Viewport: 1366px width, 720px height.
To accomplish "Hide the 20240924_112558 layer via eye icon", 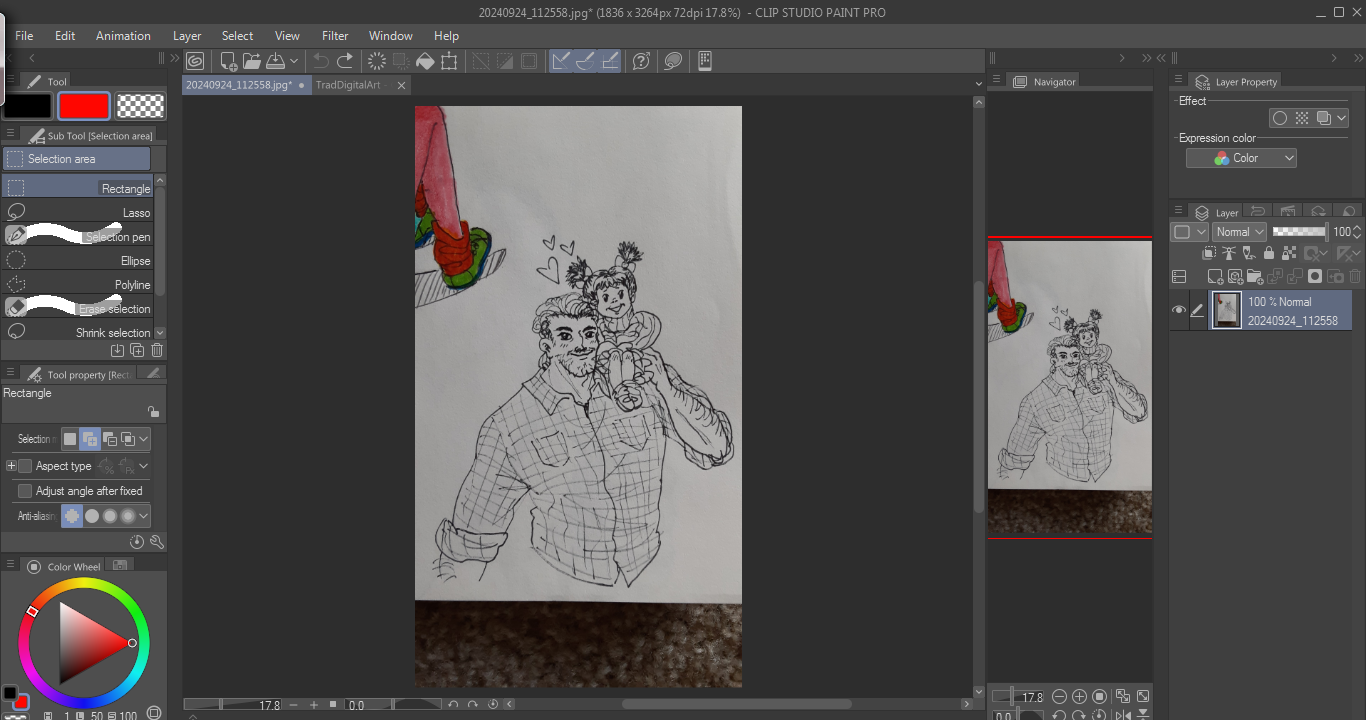I will (x=1178, y=311).
